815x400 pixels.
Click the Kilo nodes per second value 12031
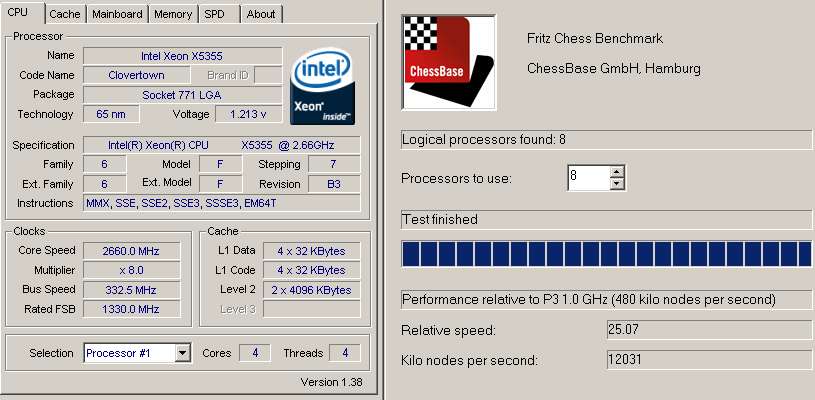pyautogui.click(x=709, y=359)
